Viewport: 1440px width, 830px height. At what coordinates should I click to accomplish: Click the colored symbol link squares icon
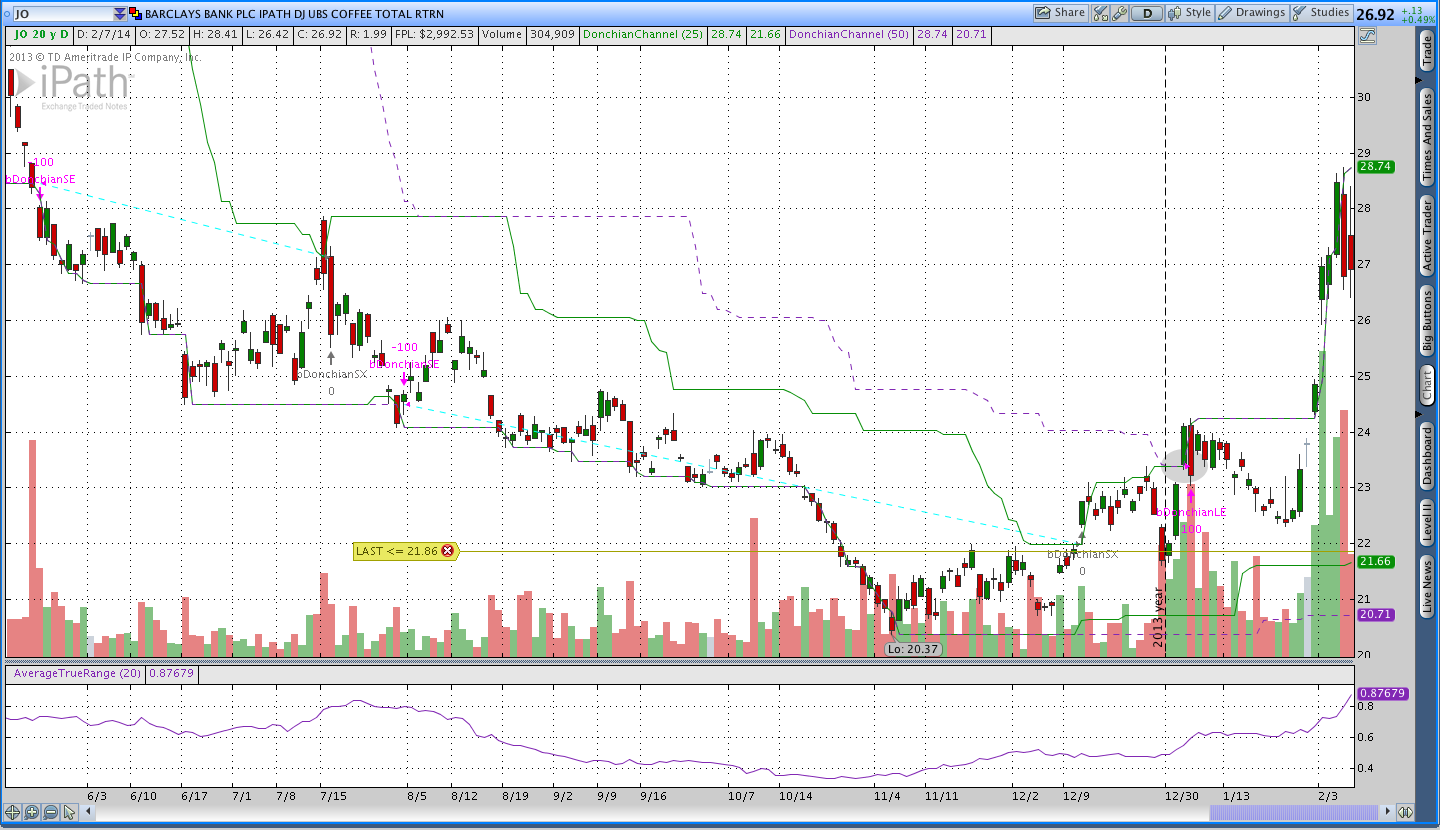point(136,14)
